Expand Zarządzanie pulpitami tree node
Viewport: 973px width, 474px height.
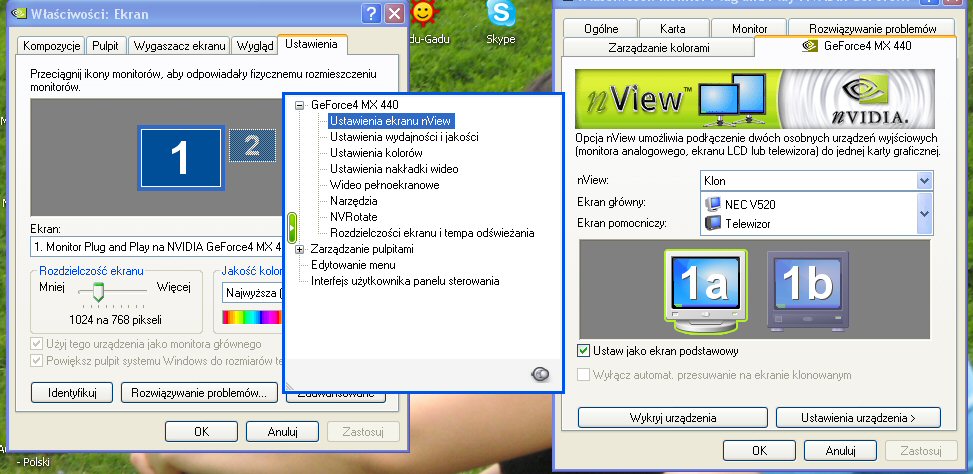300,249
